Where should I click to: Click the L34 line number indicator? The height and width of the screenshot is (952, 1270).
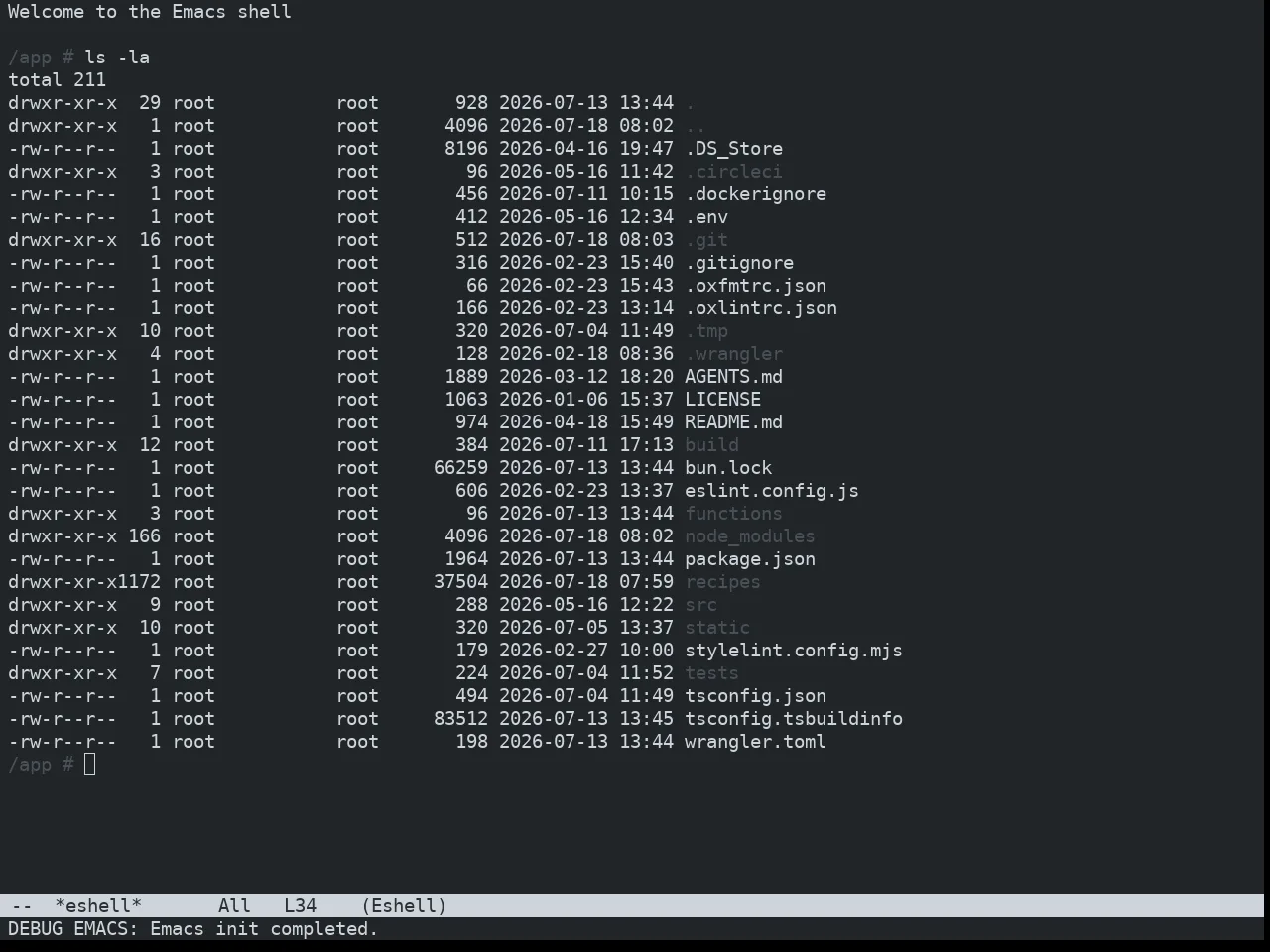[300, 906]
